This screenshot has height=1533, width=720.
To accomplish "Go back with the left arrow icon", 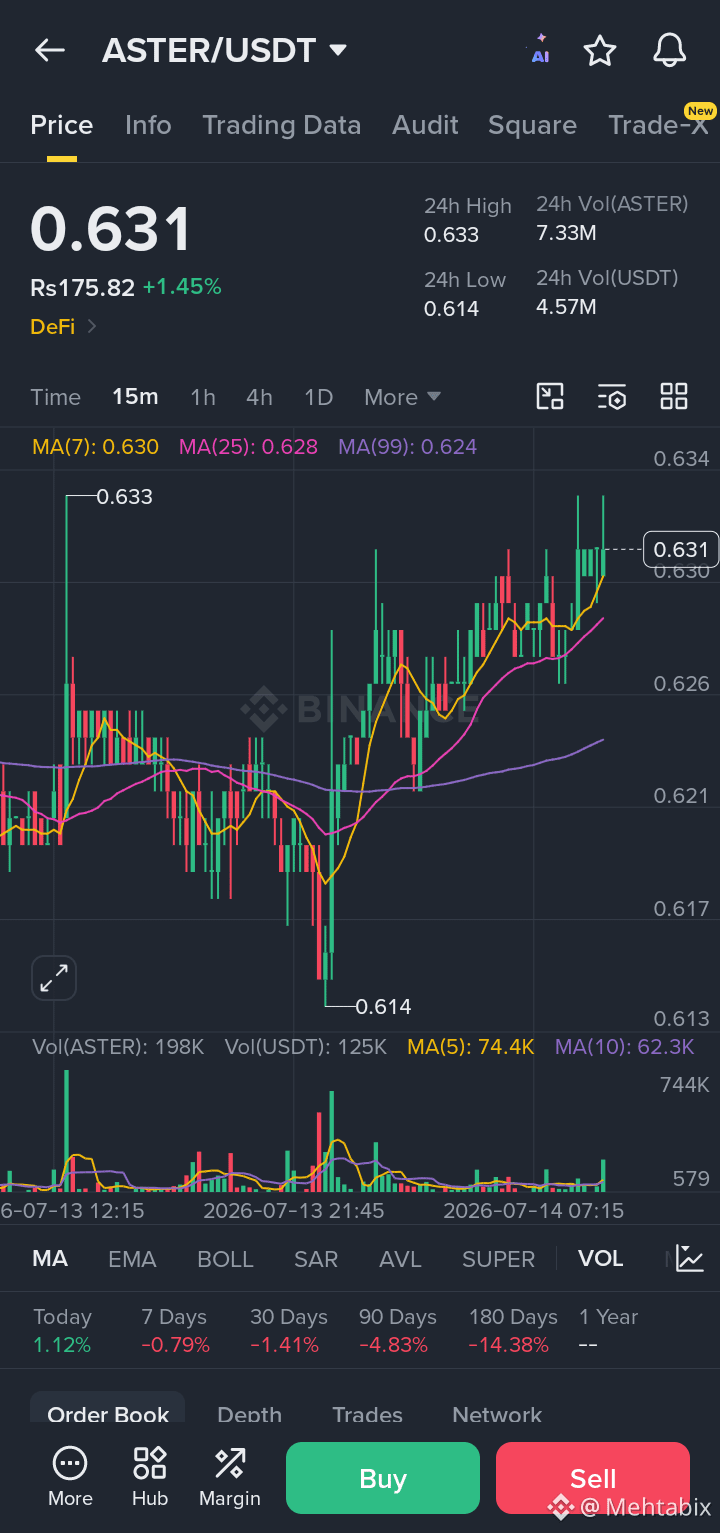I will (x=49, y=50).
